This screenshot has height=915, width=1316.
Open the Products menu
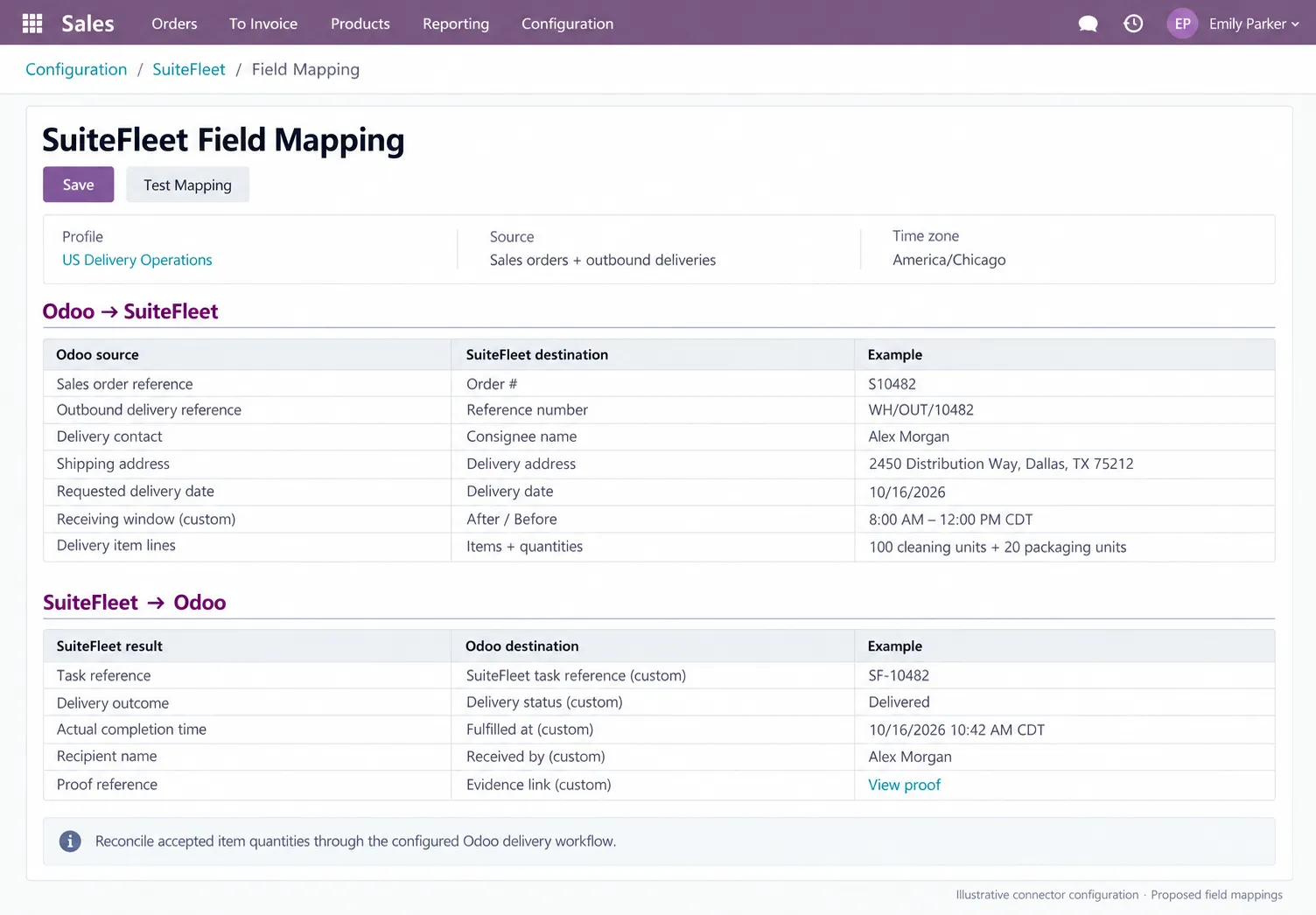tap(360, 24)
